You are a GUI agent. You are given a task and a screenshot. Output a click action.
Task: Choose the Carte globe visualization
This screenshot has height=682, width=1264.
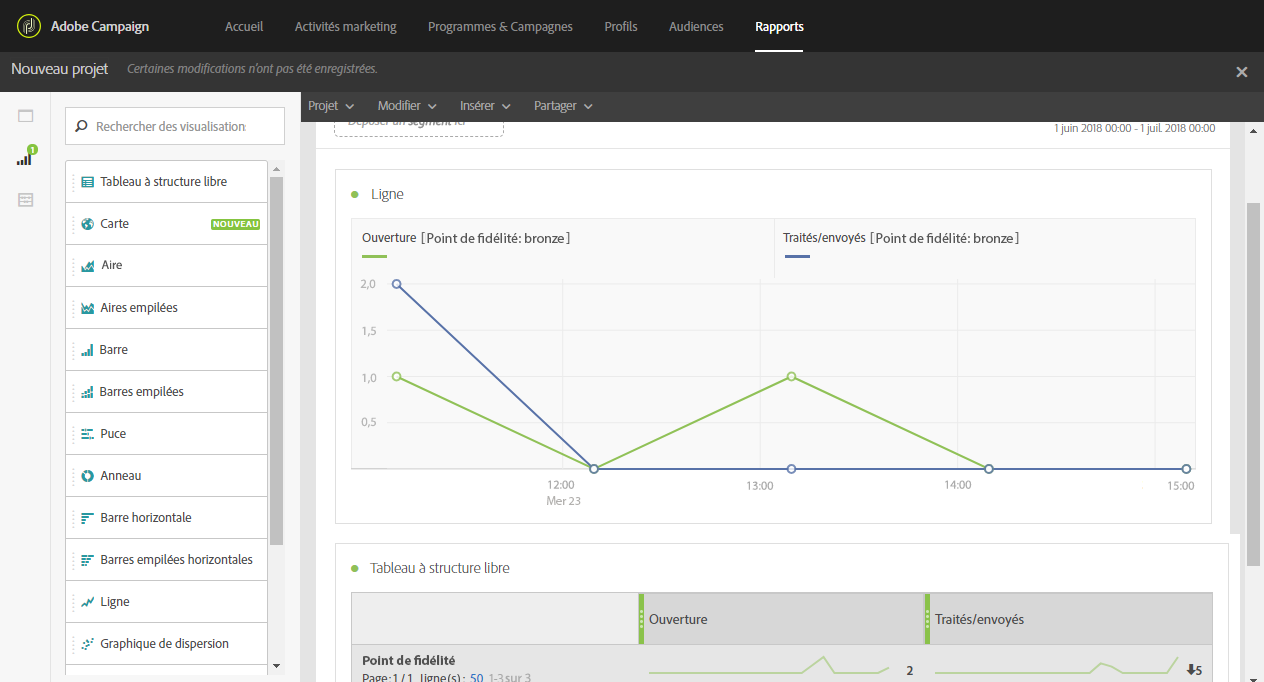pos(167,224)
